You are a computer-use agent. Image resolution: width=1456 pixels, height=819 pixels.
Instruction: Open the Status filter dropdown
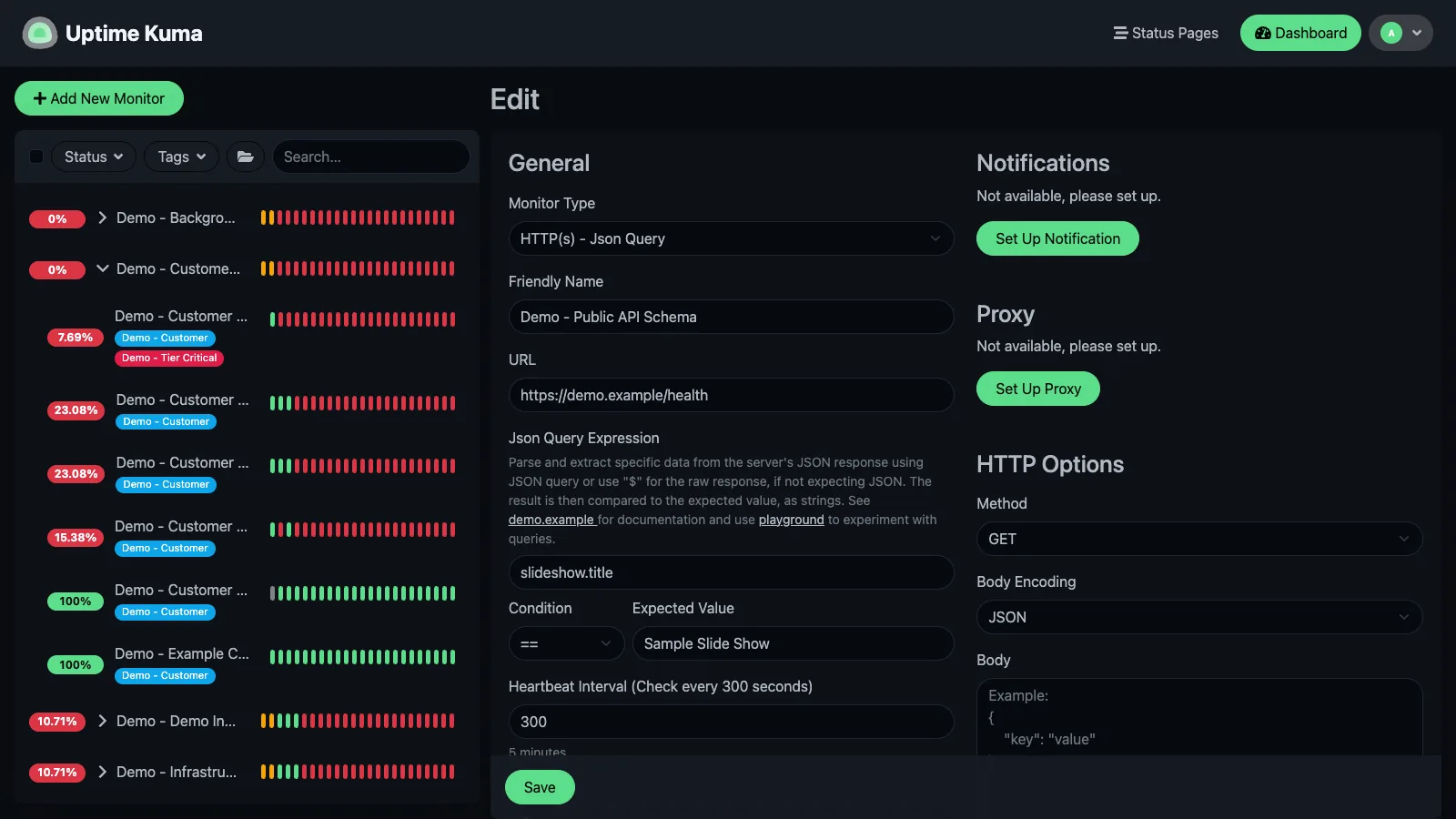tap(94, 157)
